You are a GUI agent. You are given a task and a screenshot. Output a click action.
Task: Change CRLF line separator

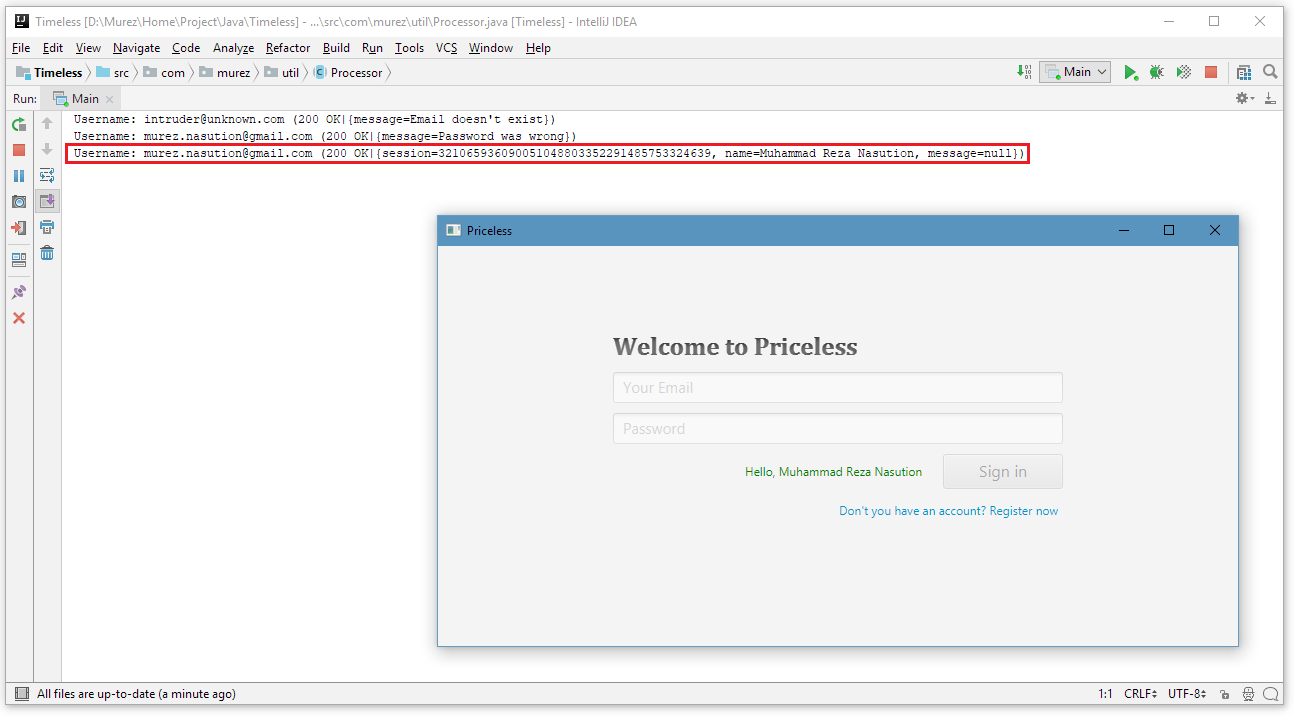(x=1141, y=694)
